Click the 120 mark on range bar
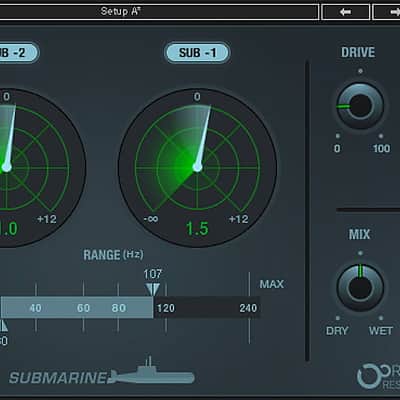Viewport: 400px width, 400px height. (x=166, y=308)
